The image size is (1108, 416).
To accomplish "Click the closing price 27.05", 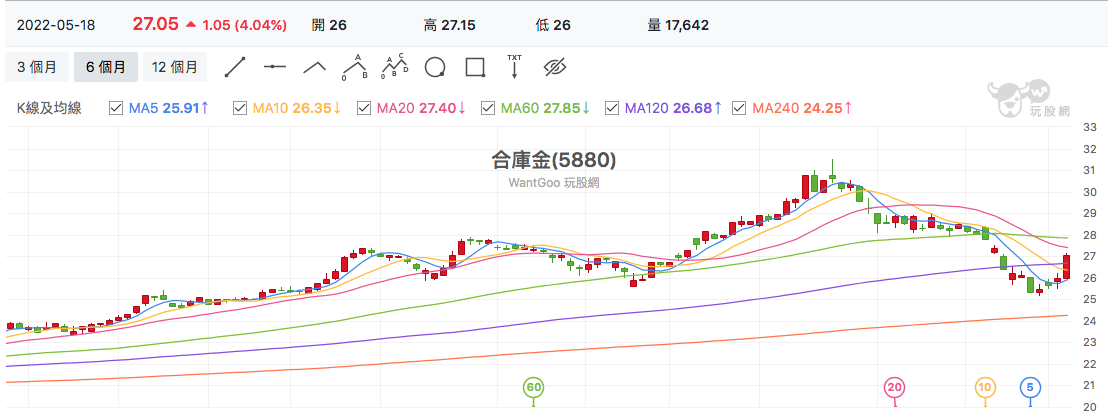I will (155, 25).
